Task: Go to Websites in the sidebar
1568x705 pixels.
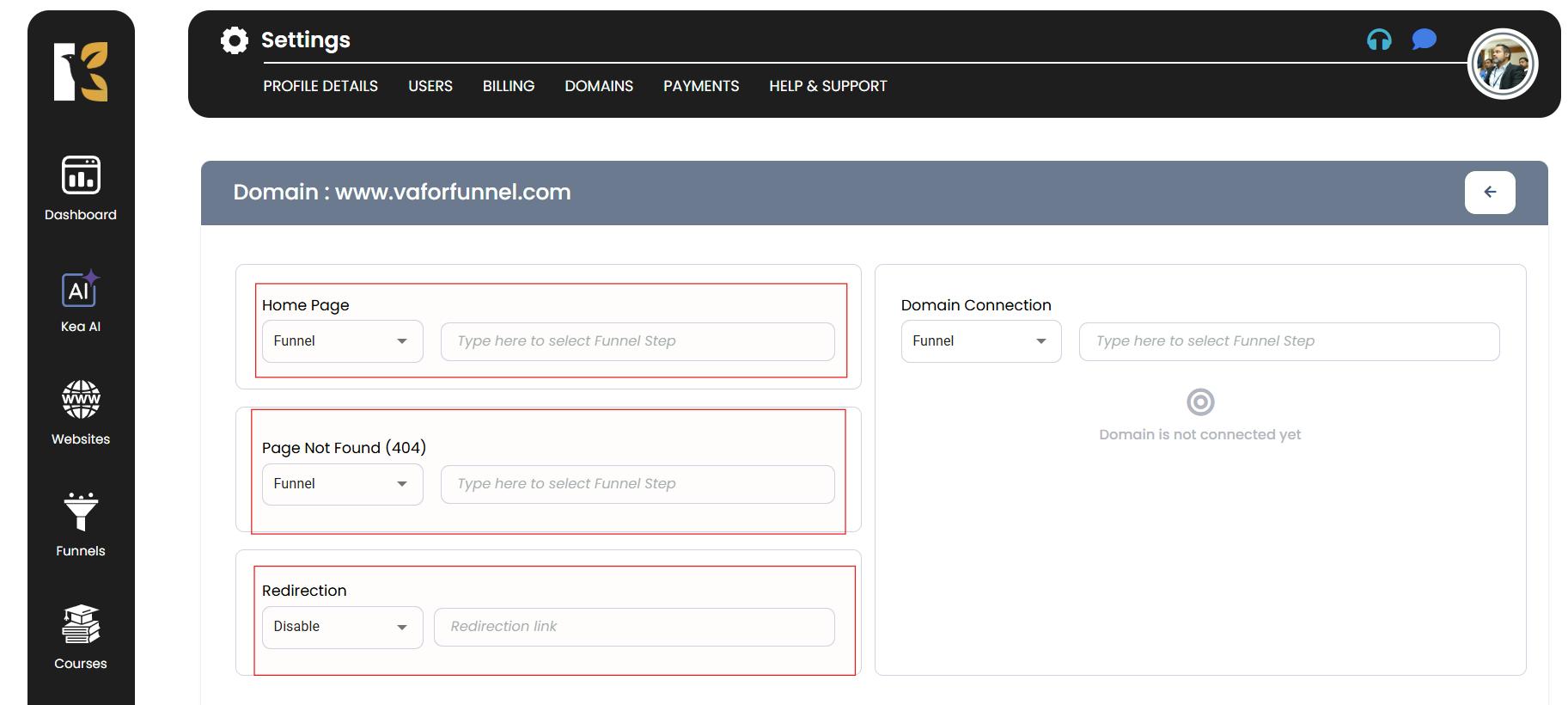Action: 81,400
